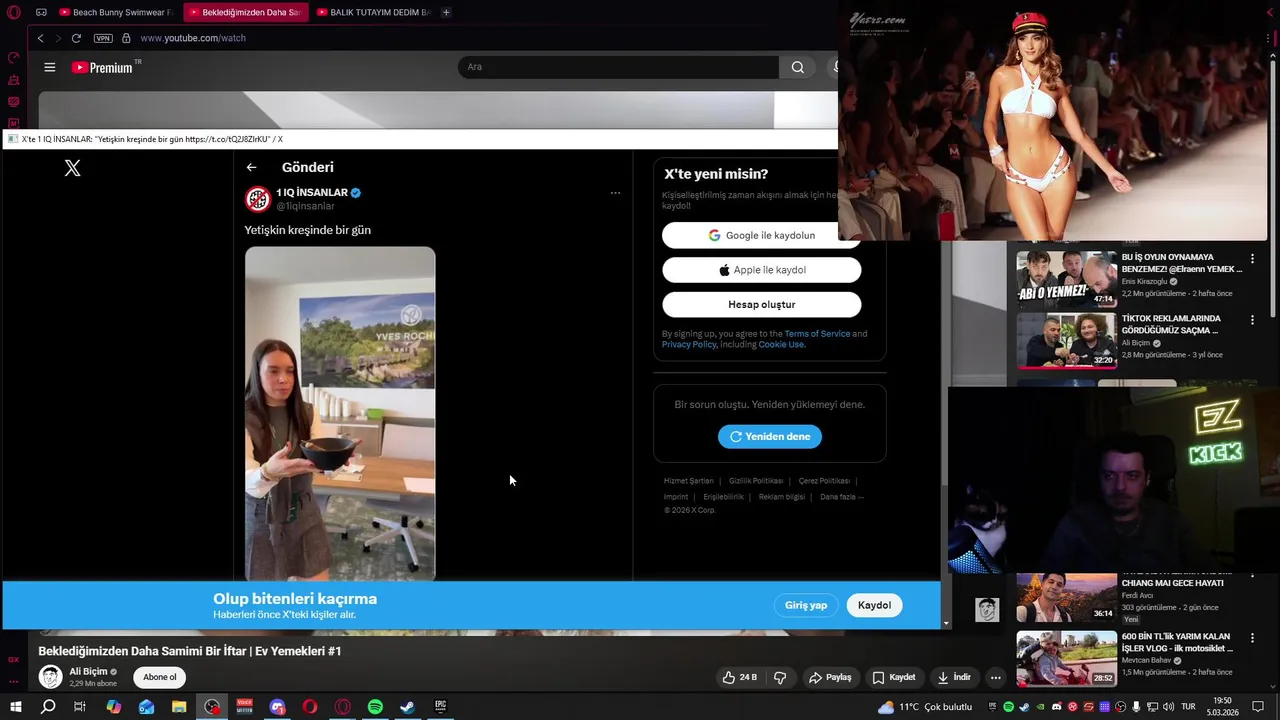Screen dimensions: 1280x720
Task: Open Steam from the taskbar
Action: tap(407, 707)
